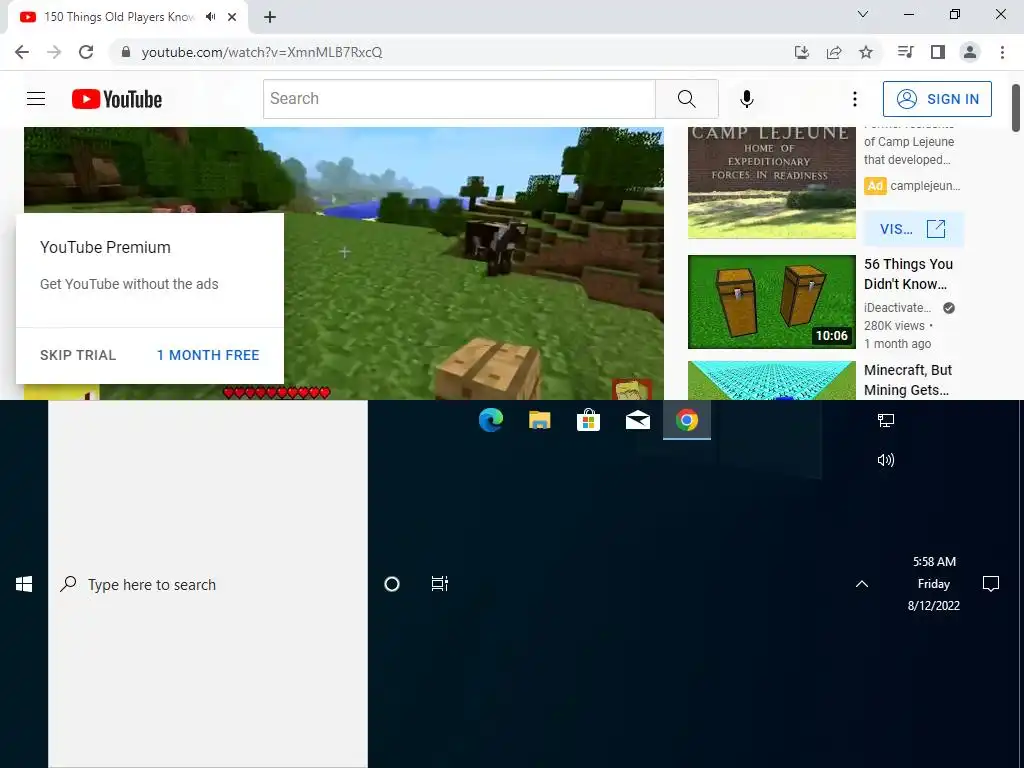The height and width of the screenshot is (768, 1024).
Task: Open a new tab
Action: pos(270,17)
